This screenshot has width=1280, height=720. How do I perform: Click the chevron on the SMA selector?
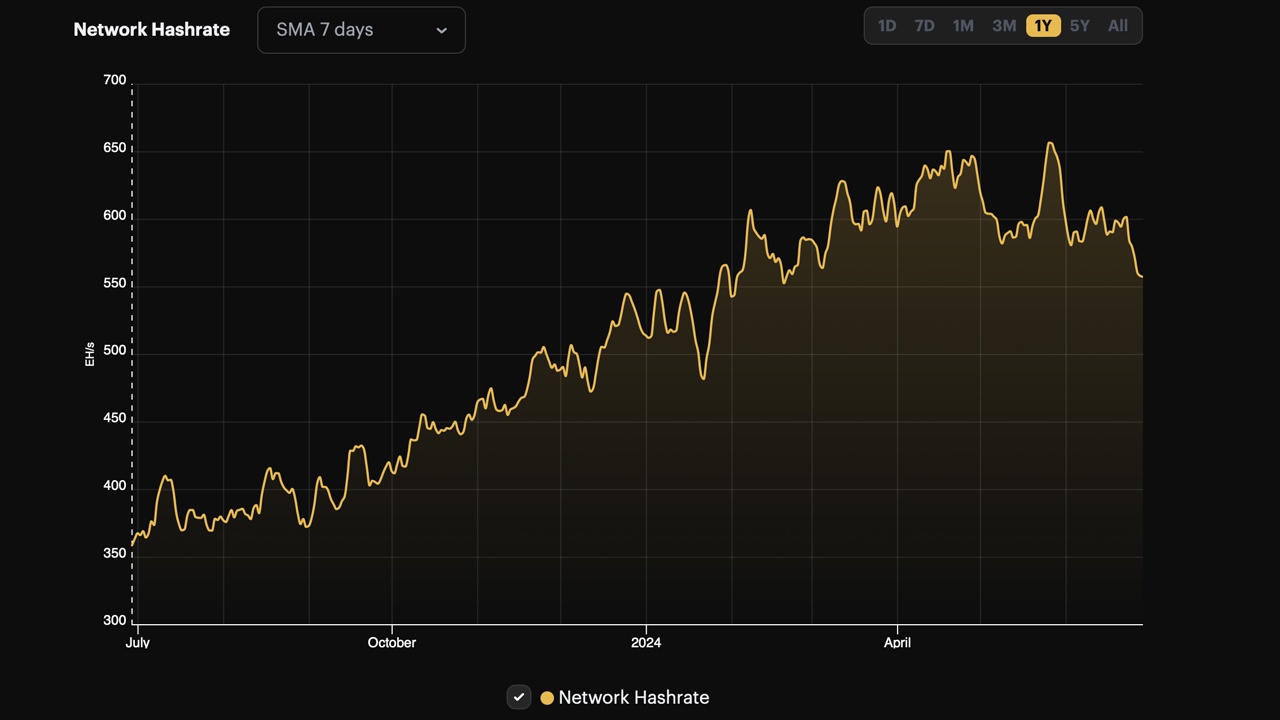tap(441, 30)
